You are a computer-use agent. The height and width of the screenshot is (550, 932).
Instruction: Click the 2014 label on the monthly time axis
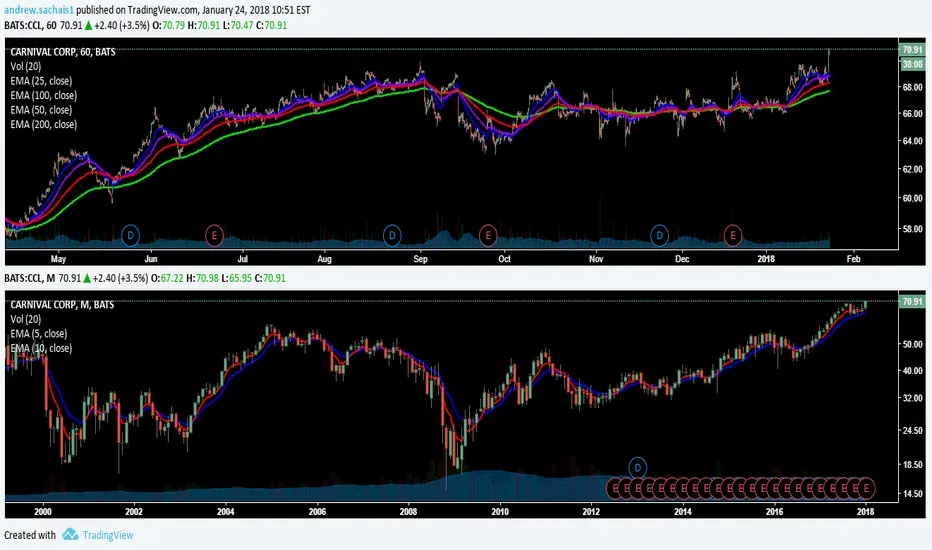(x=683, y=511)
